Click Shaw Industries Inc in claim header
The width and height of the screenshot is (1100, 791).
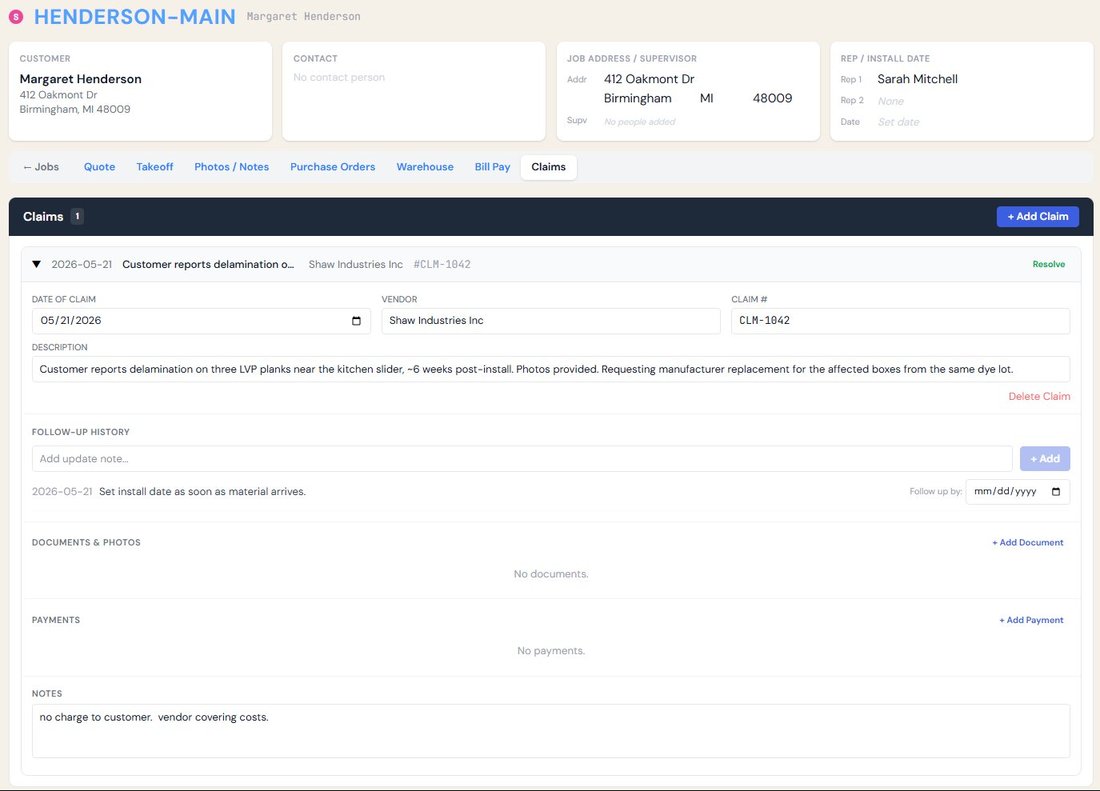pyautogui.click(x=356, y=264)
